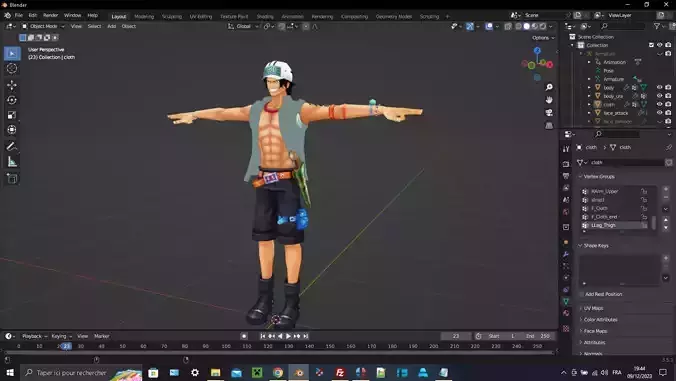The width and height of the screenshot is (676, 381).
Task: Click the viewport pan hand icon
Action: 549,100
